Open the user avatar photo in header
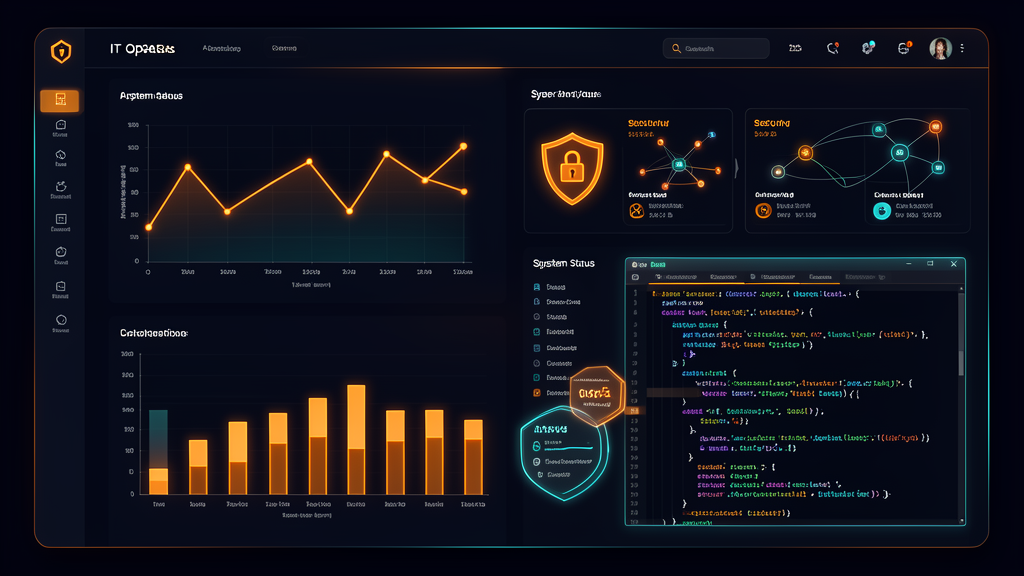Screen dimensions: 1024x576 pyautogui.click(x=940, y=48)
